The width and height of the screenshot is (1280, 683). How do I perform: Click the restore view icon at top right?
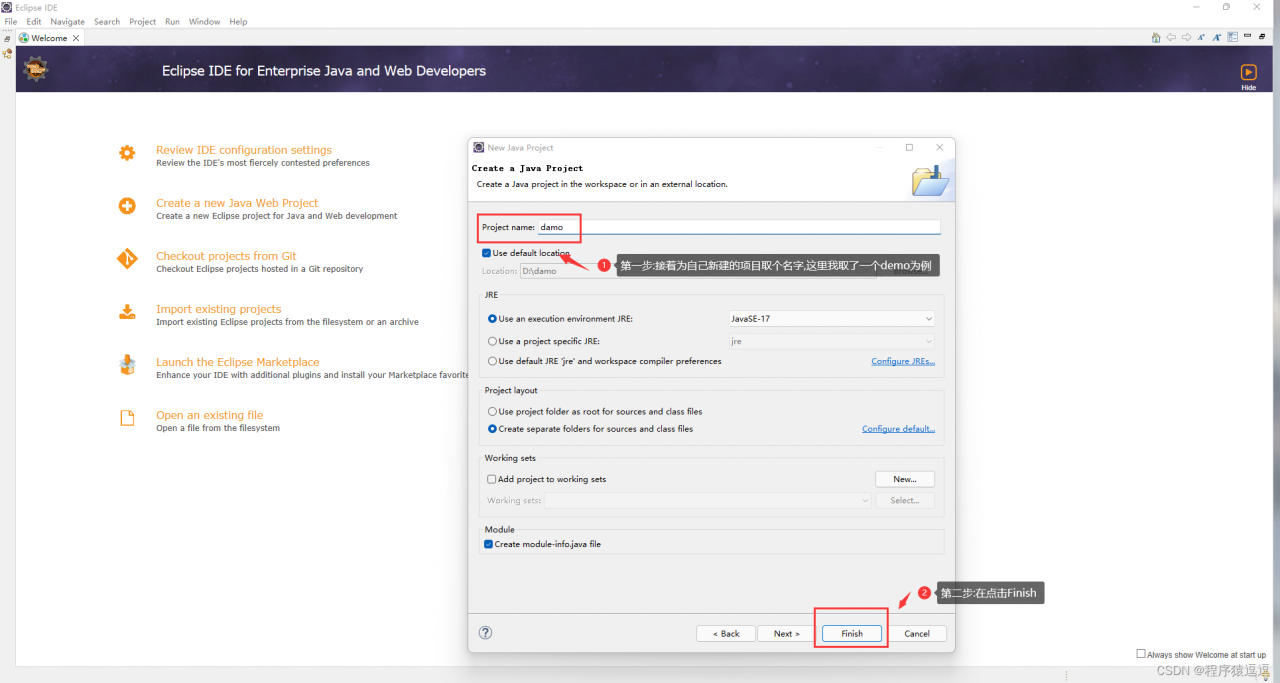click(1262, 37)
